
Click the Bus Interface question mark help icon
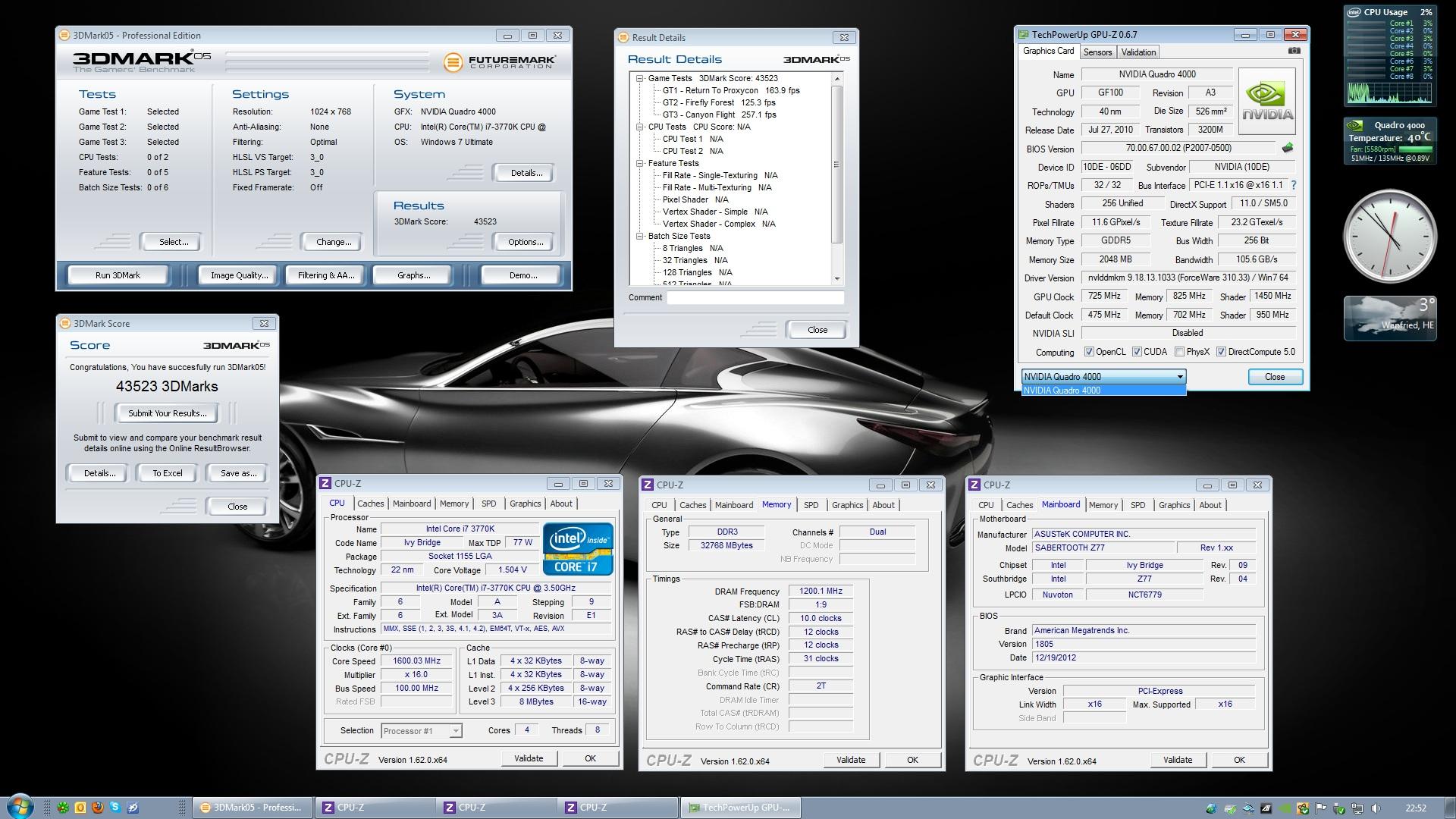(1293, 185)
